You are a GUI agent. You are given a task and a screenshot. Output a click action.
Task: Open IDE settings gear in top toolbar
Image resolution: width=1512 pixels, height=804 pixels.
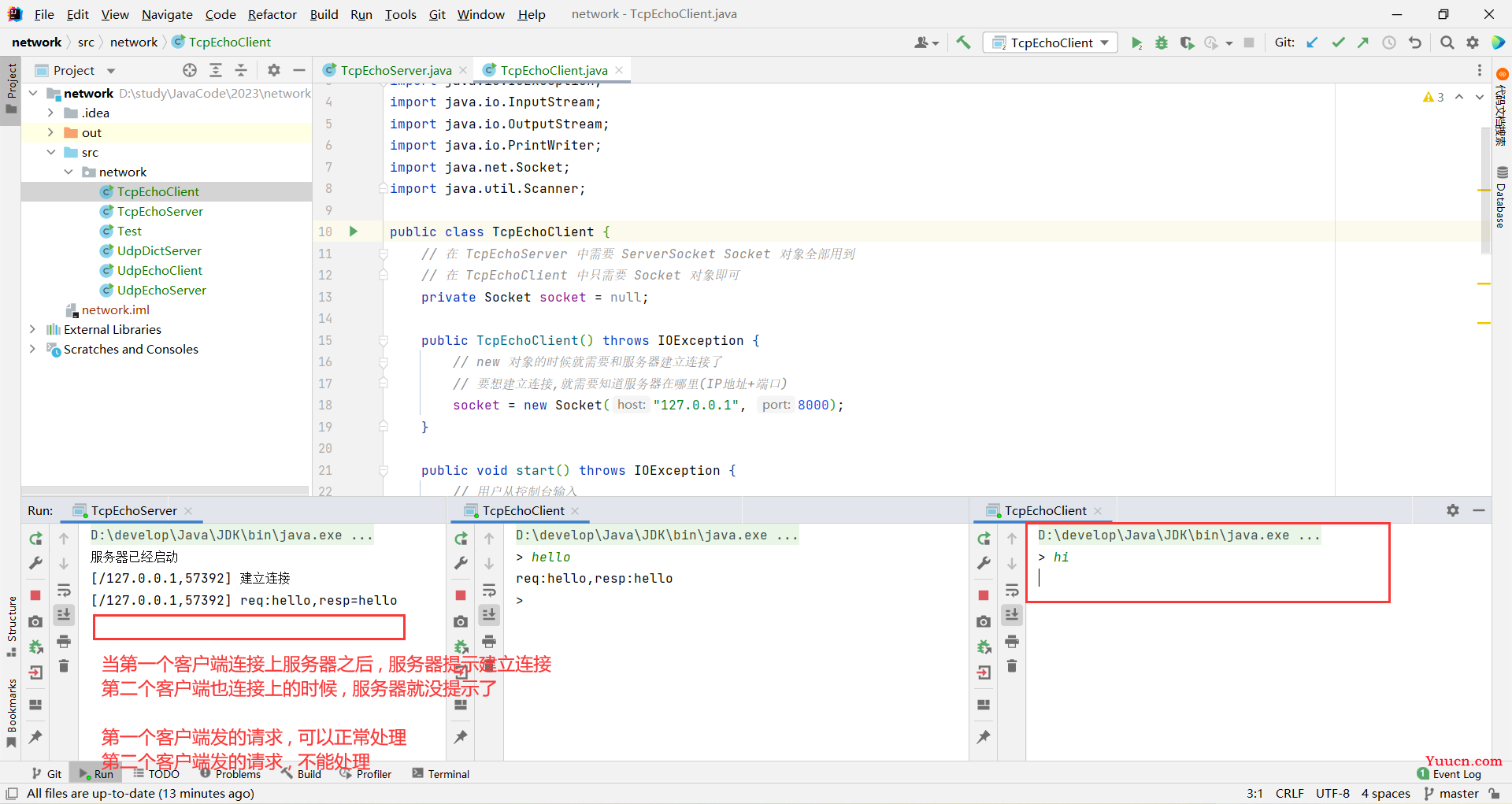(1473, 43)
